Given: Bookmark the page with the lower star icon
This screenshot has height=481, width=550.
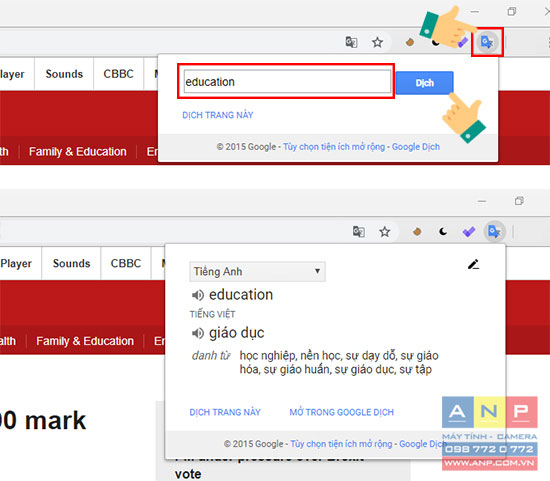Looking at the screenshot, I should (385, 232).
